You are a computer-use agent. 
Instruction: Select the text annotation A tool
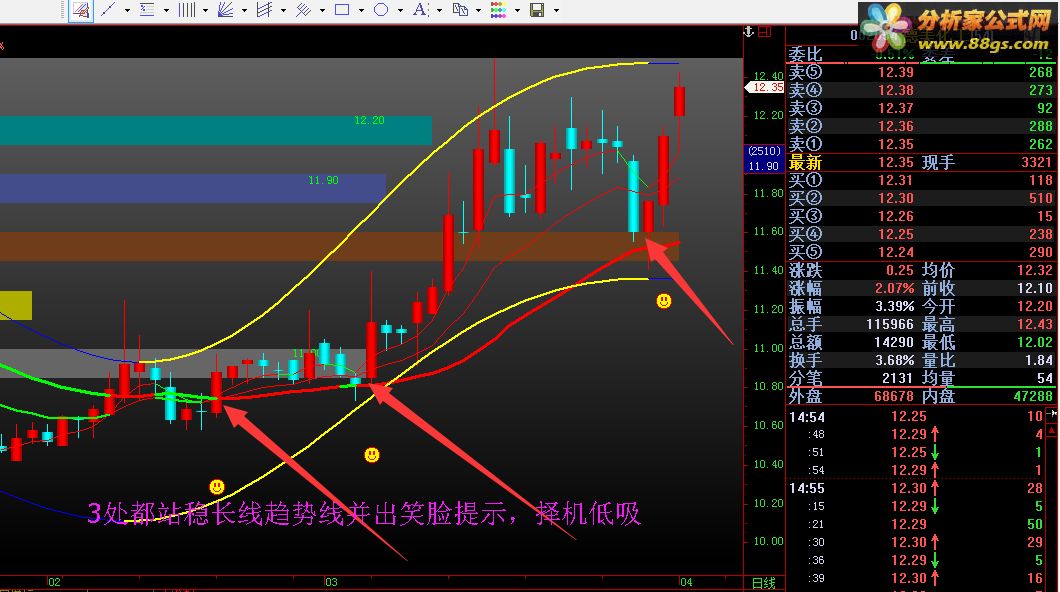420,10
